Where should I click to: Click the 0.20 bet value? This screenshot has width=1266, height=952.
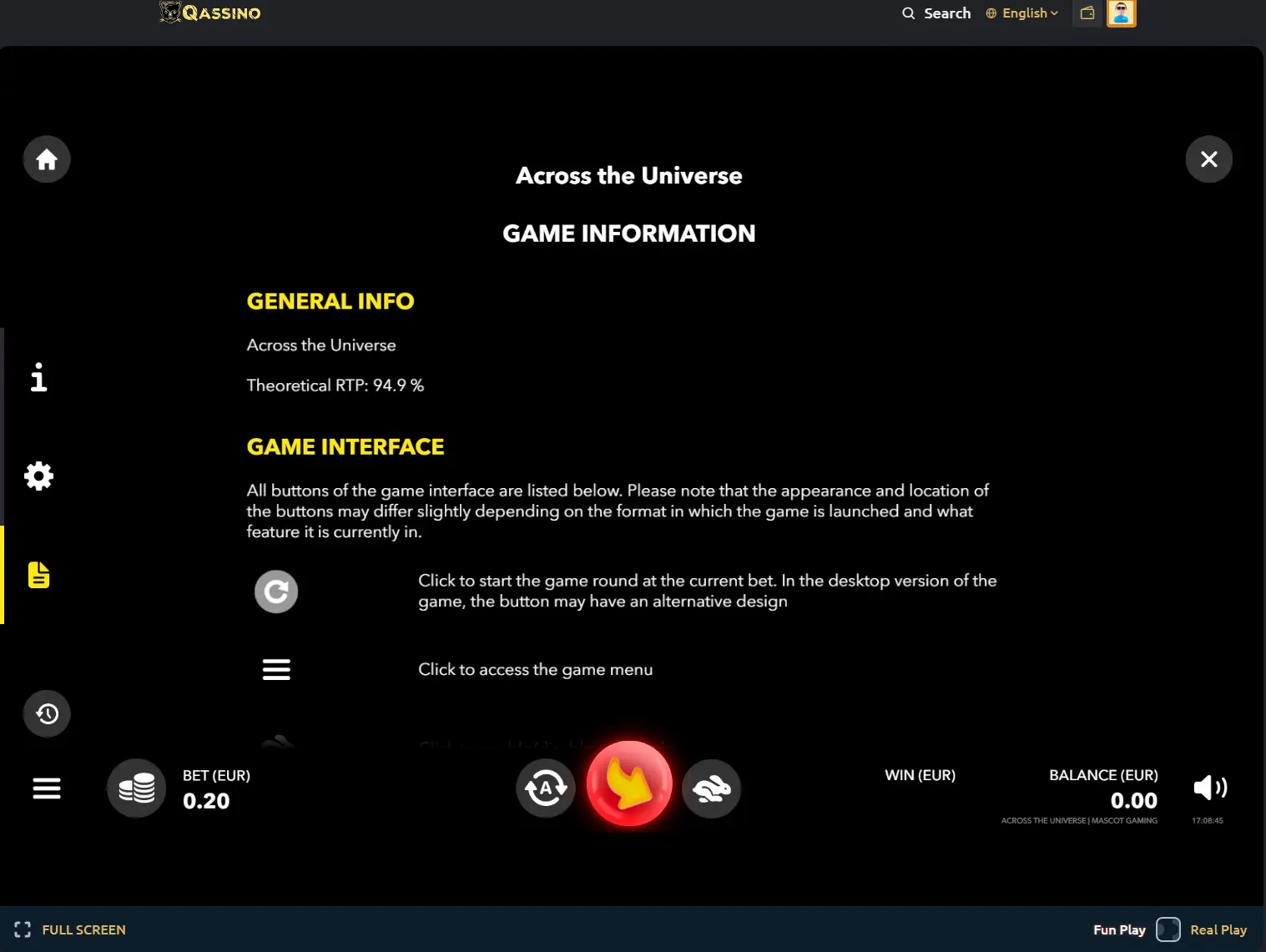tap(206, 801)
